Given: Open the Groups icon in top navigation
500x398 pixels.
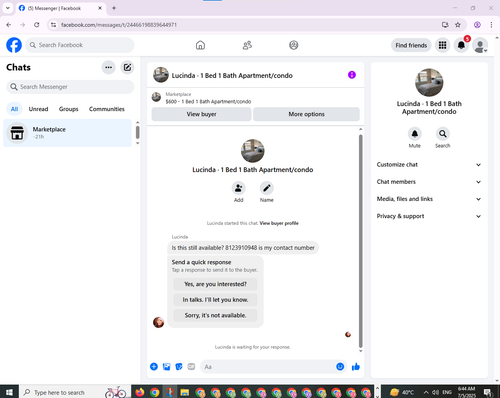Looking at the screenshot, I should click(294, 45).
